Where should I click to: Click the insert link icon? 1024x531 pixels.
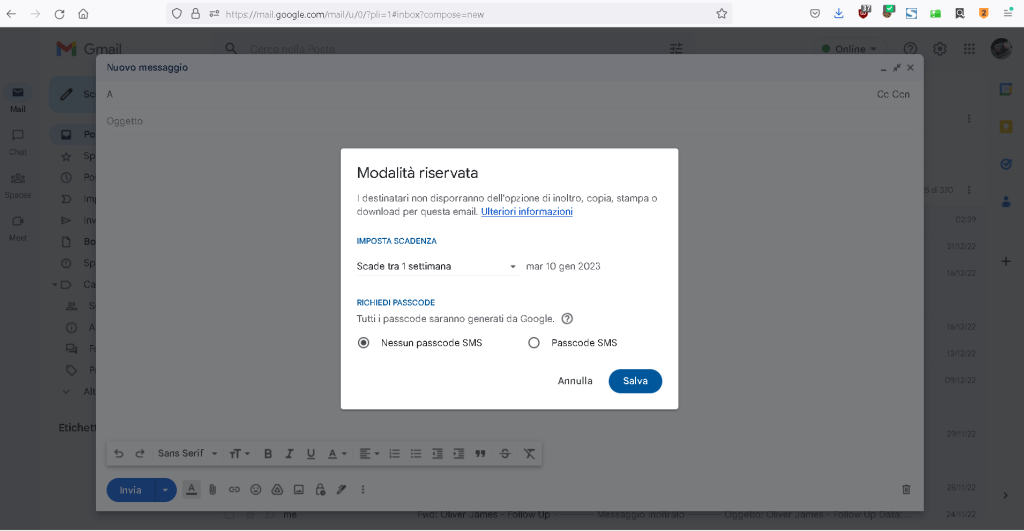[x=234, y=490]
